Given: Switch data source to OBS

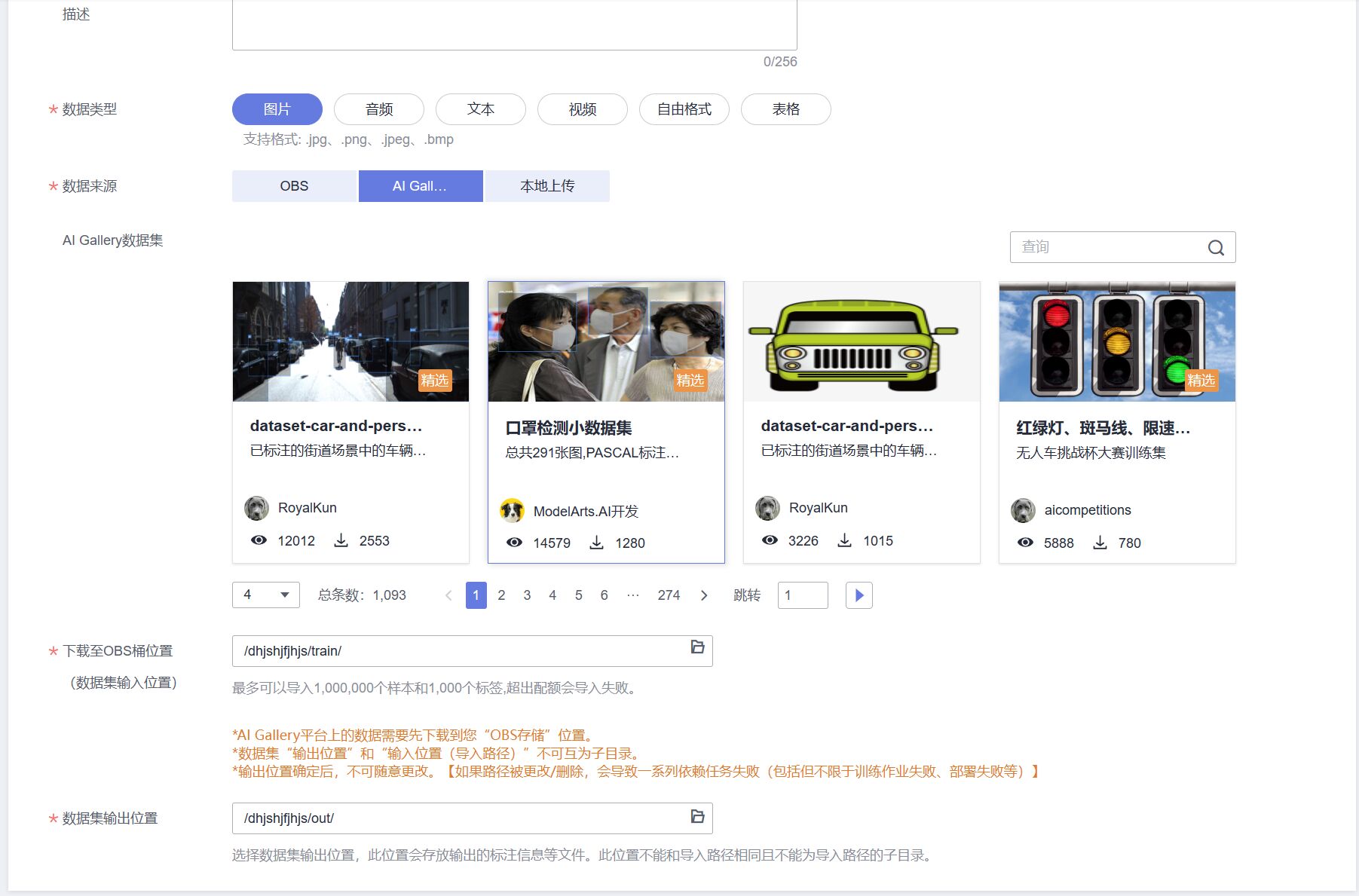Looking at the screenshot, I should click(x=294, y=186).
